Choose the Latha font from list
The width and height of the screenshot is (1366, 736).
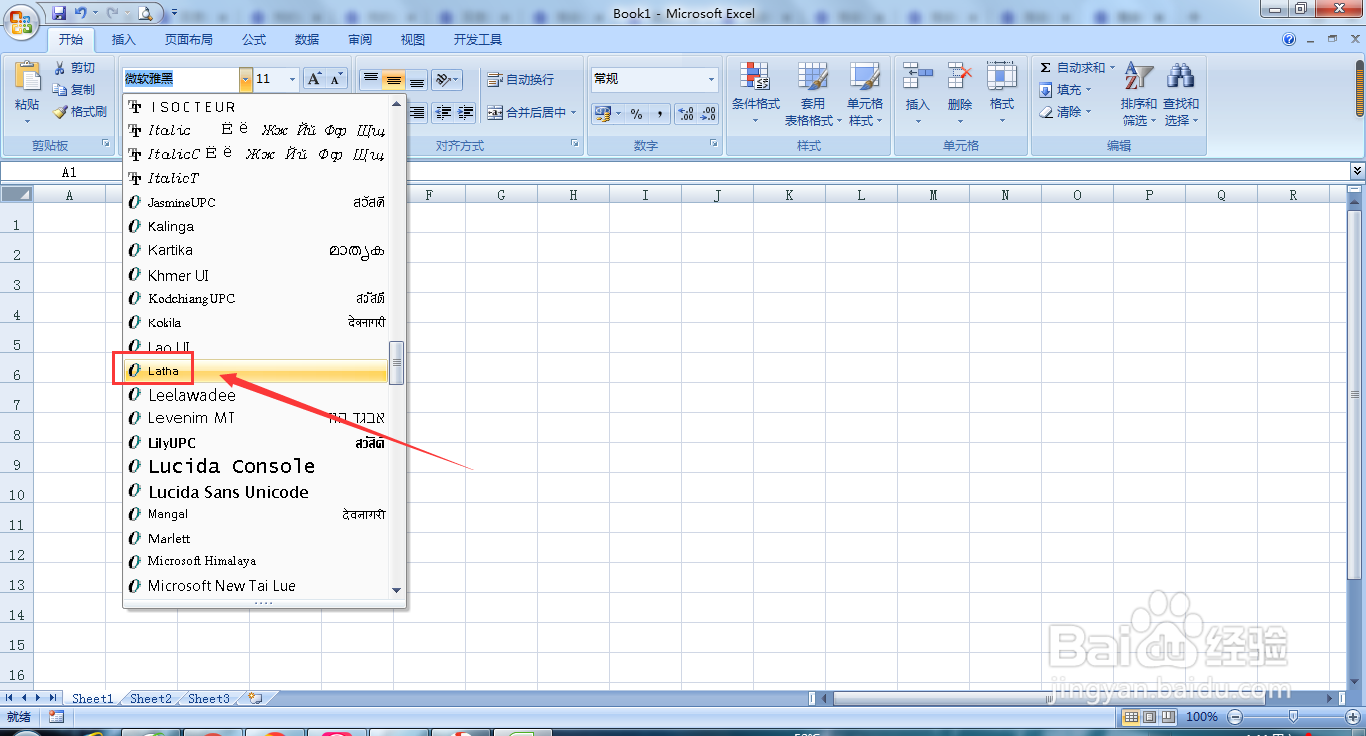pyautogui.click(x=256, y=371)
